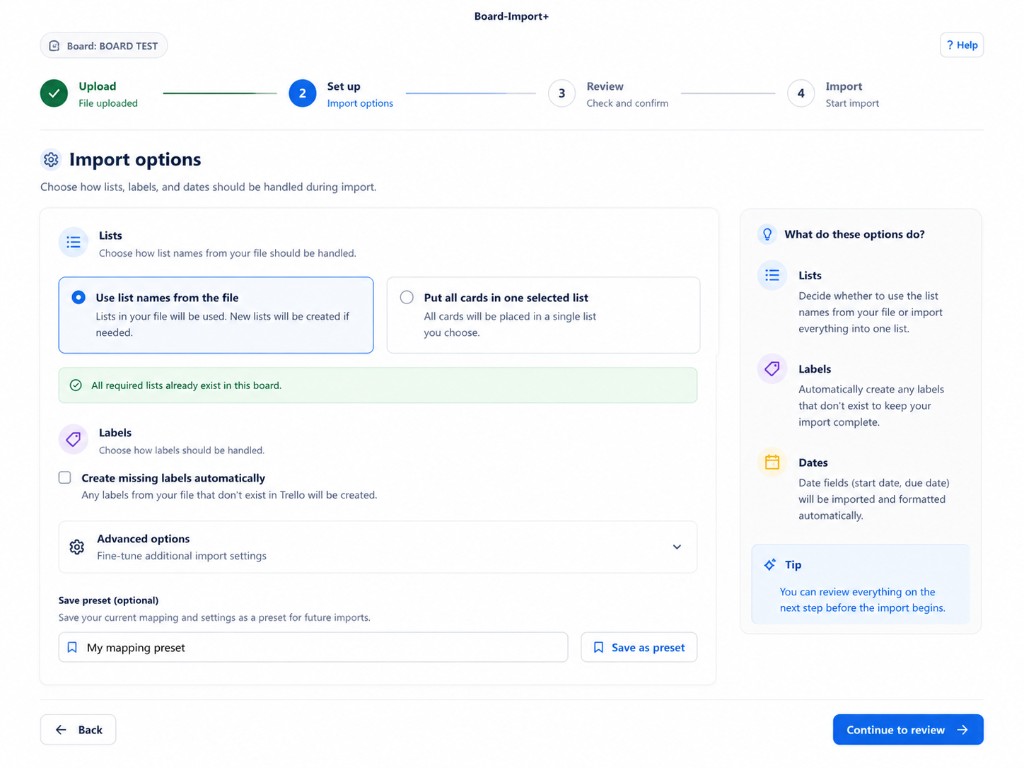1024x768 pixels.
Task: Click the File uploaded status text
Action: pos(108,103)
